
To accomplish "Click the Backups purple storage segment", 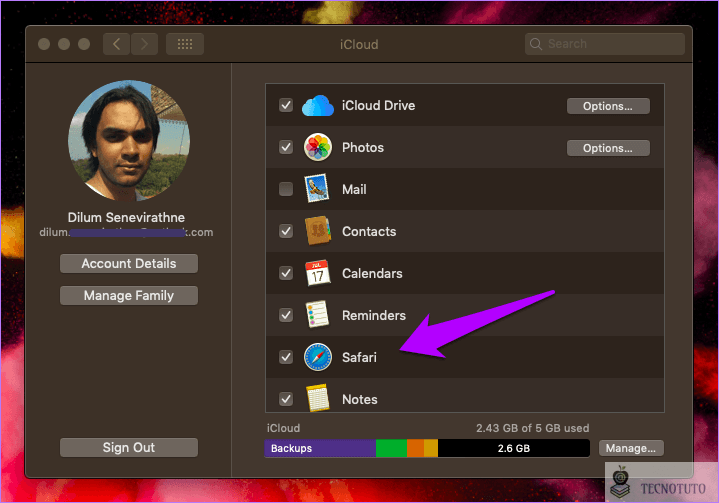I will 320,448.
